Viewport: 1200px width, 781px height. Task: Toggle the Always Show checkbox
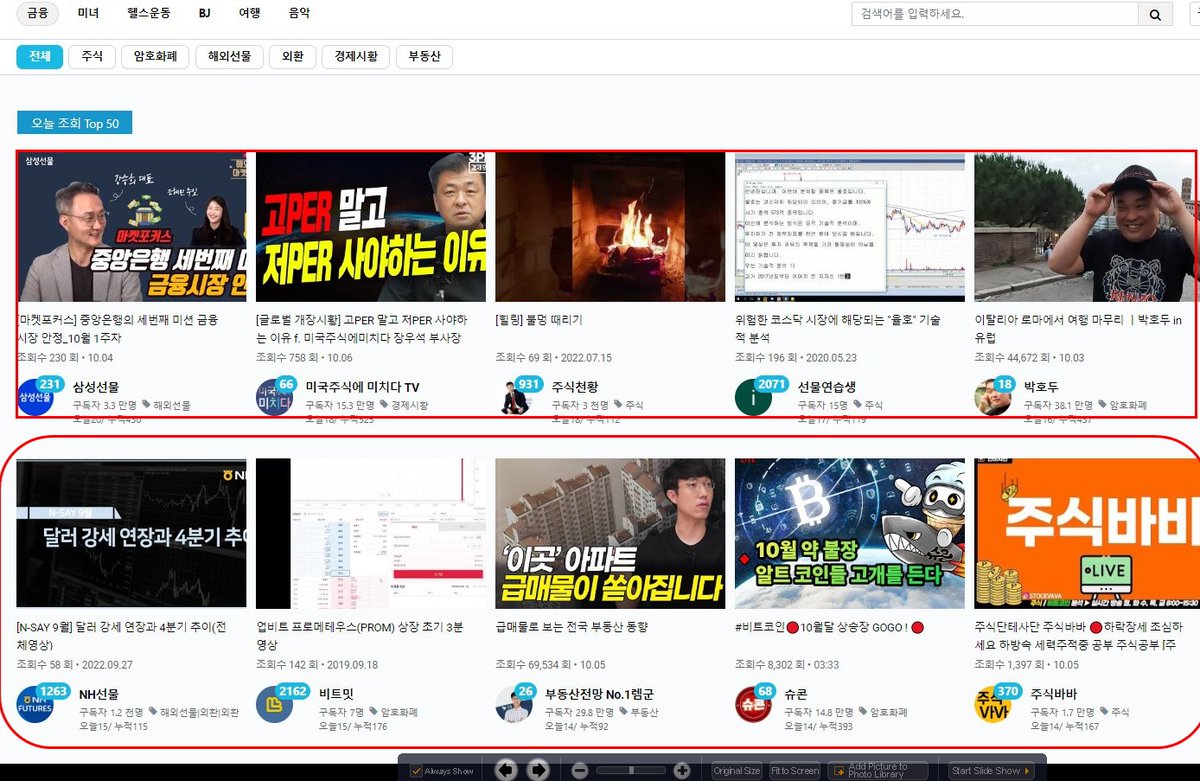pyautogui.click(x=416, y=771)
